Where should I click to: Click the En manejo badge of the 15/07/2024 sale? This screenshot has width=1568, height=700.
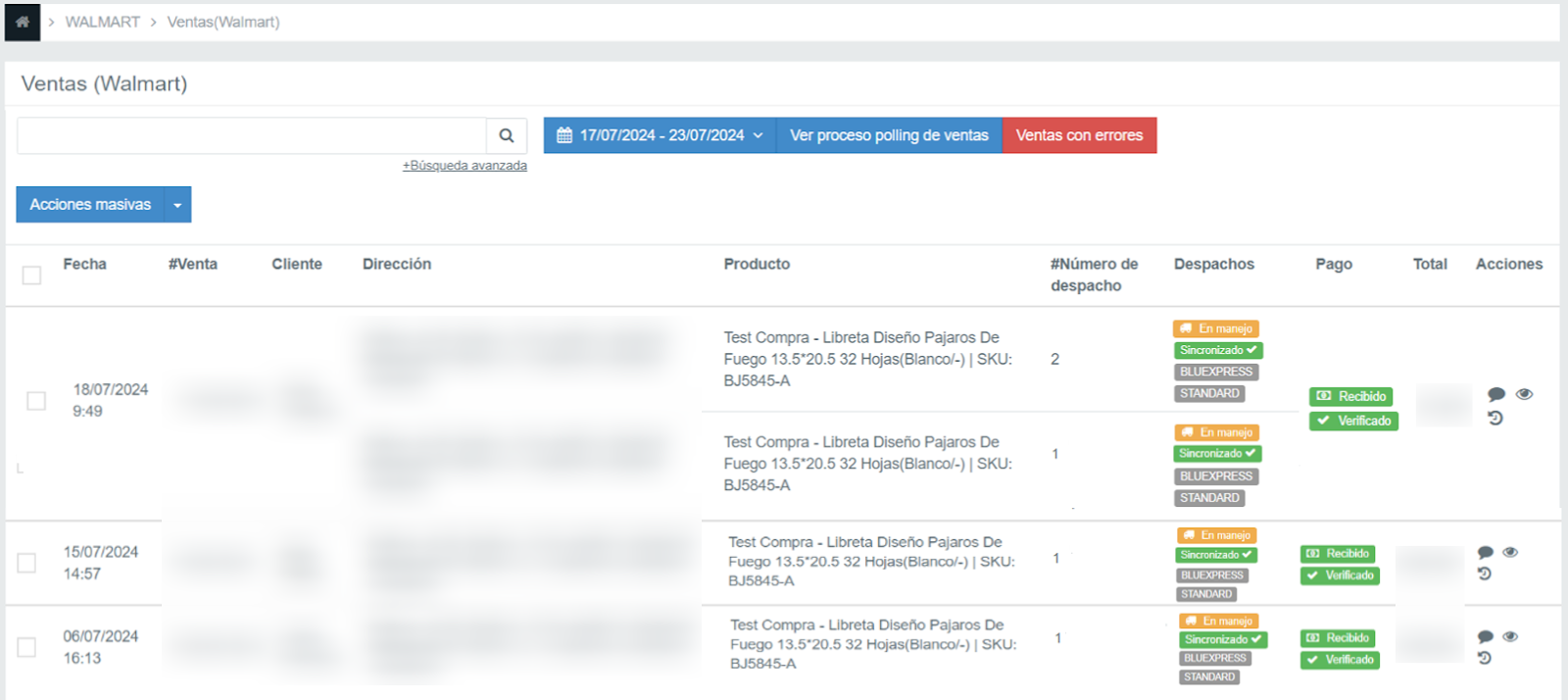pyautogui.click(x=1217, y=535)
